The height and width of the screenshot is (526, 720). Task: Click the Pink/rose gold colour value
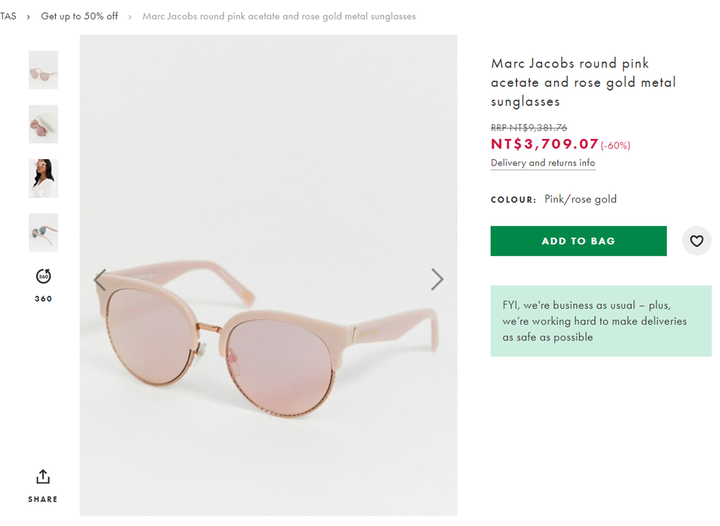[580, 199]
